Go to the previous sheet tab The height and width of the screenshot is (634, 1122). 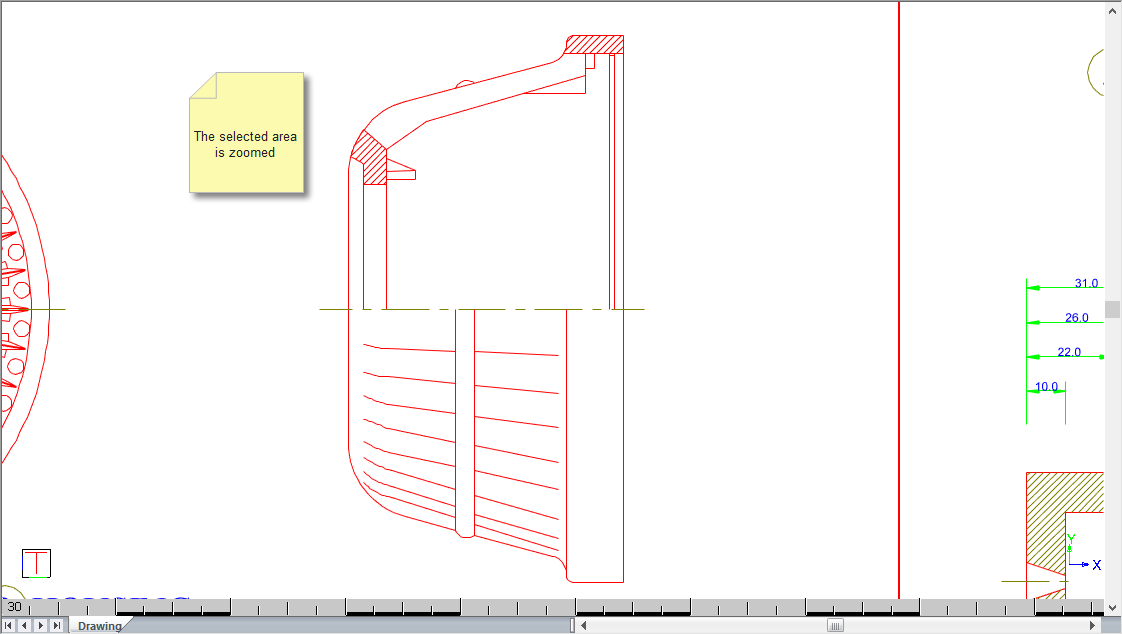[x=25, y=625]
